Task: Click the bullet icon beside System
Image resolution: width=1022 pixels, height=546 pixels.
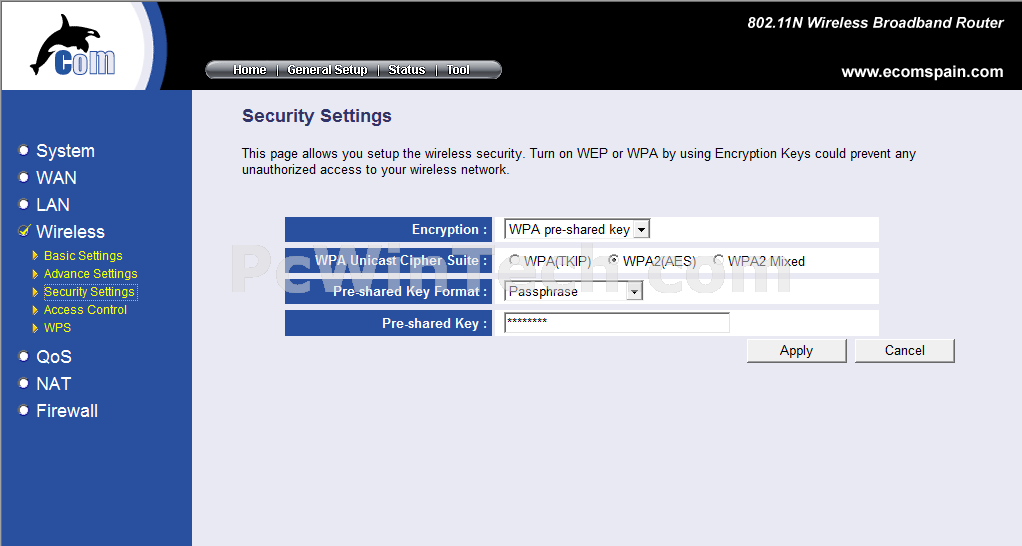Action: [23, 151]
